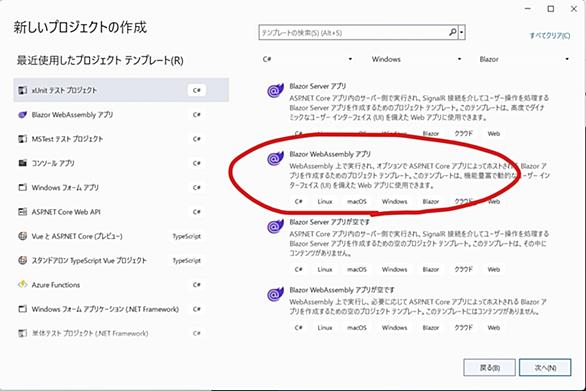Click the Blazor Server アプリが空です icon
This screenshot has width=586, height=391.
[275, 227]
